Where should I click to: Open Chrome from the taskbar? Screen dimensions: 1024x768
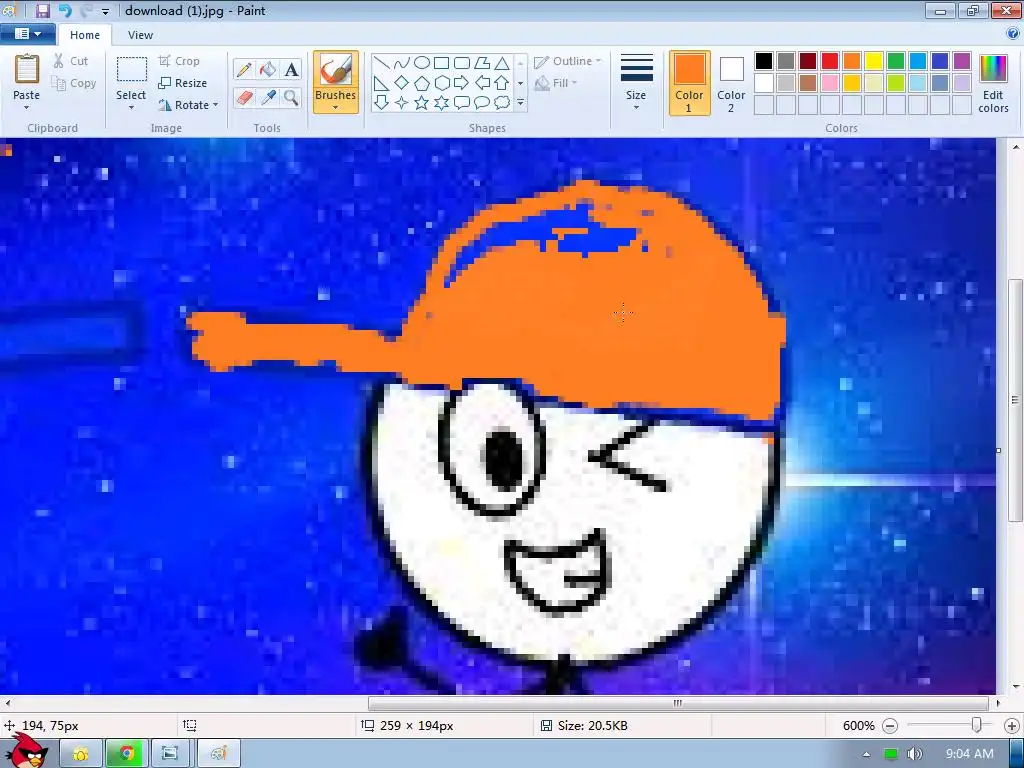tap(127, 754)
